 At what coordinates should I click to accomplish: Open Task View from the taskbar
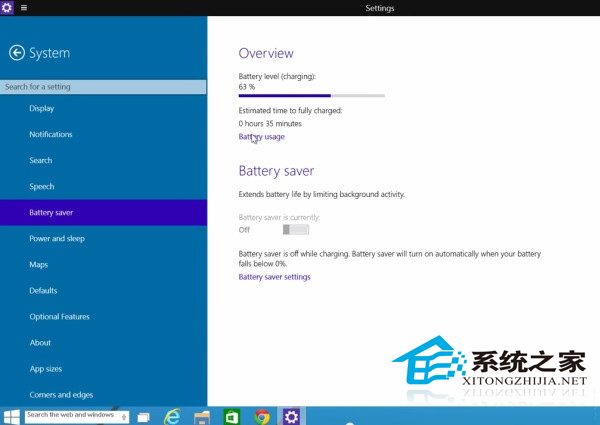click(143, 417)
